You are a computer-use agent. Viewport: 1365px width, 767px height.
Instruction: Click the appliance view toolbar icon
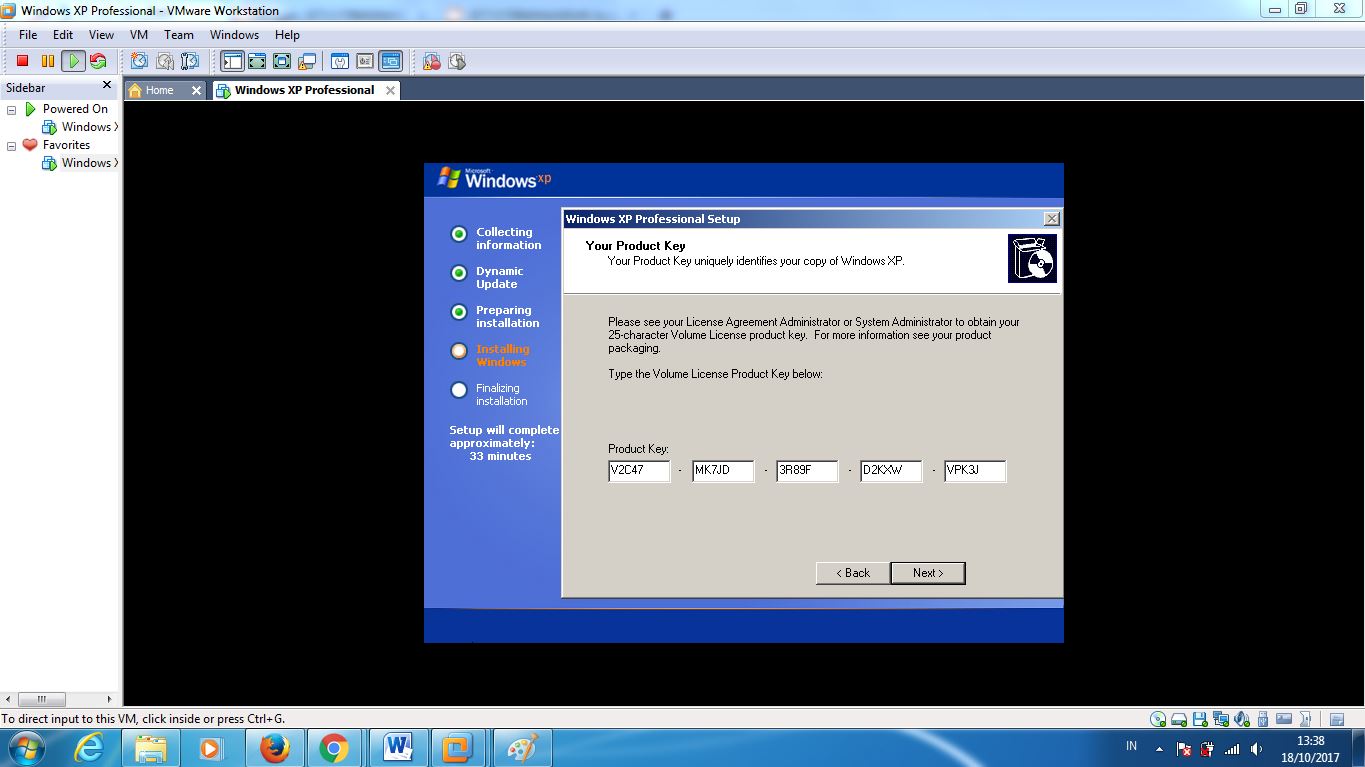point(365,62)
